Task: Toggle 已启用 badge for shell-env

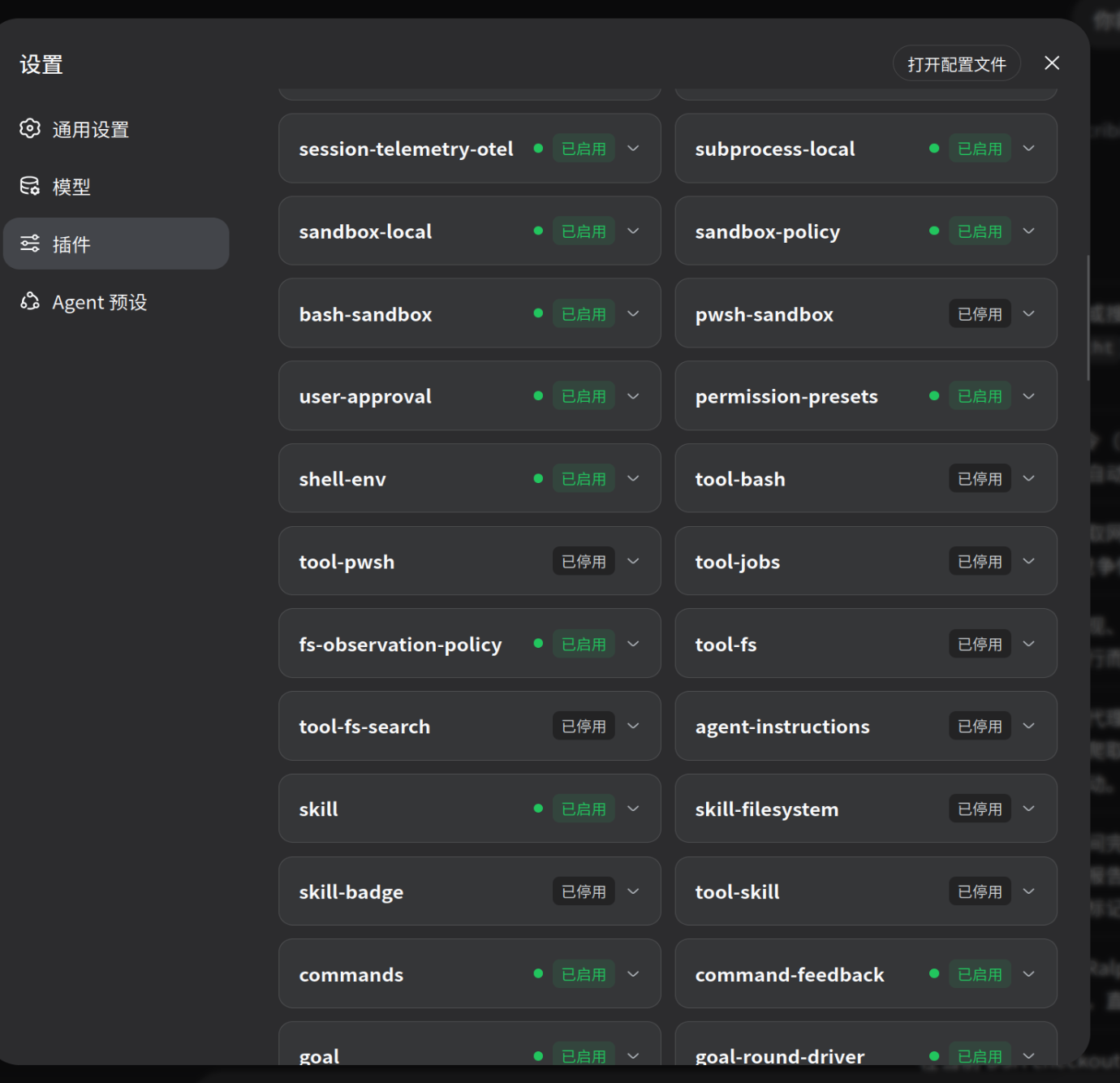Action: [584, 479]
